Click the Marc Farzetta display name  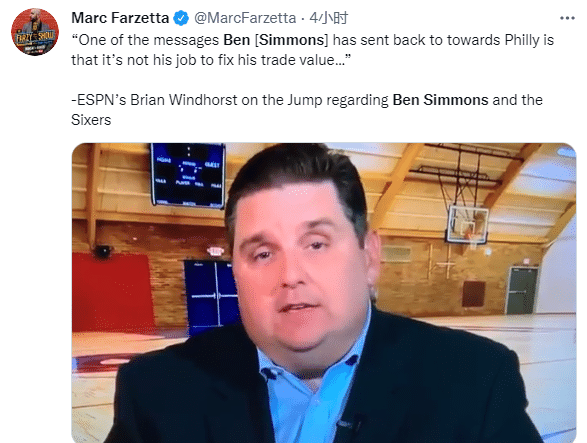pos(120,18)
